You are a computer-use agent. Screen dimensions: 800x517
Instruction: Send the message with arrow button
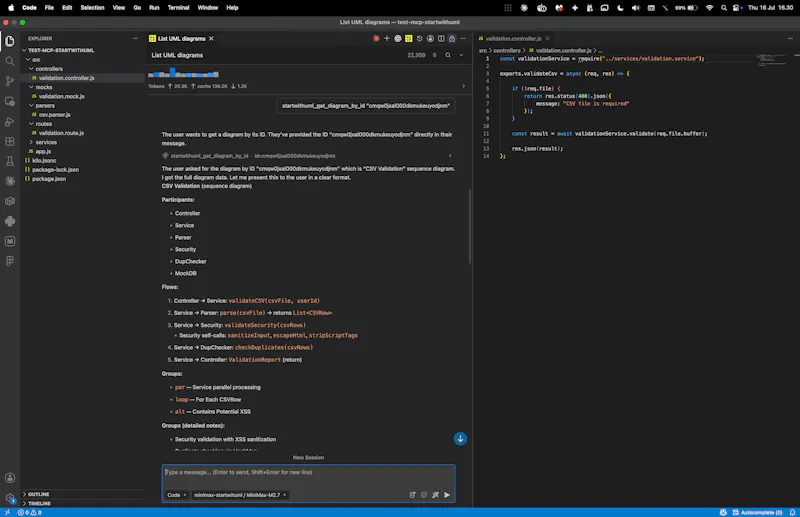tap(447, 495)
